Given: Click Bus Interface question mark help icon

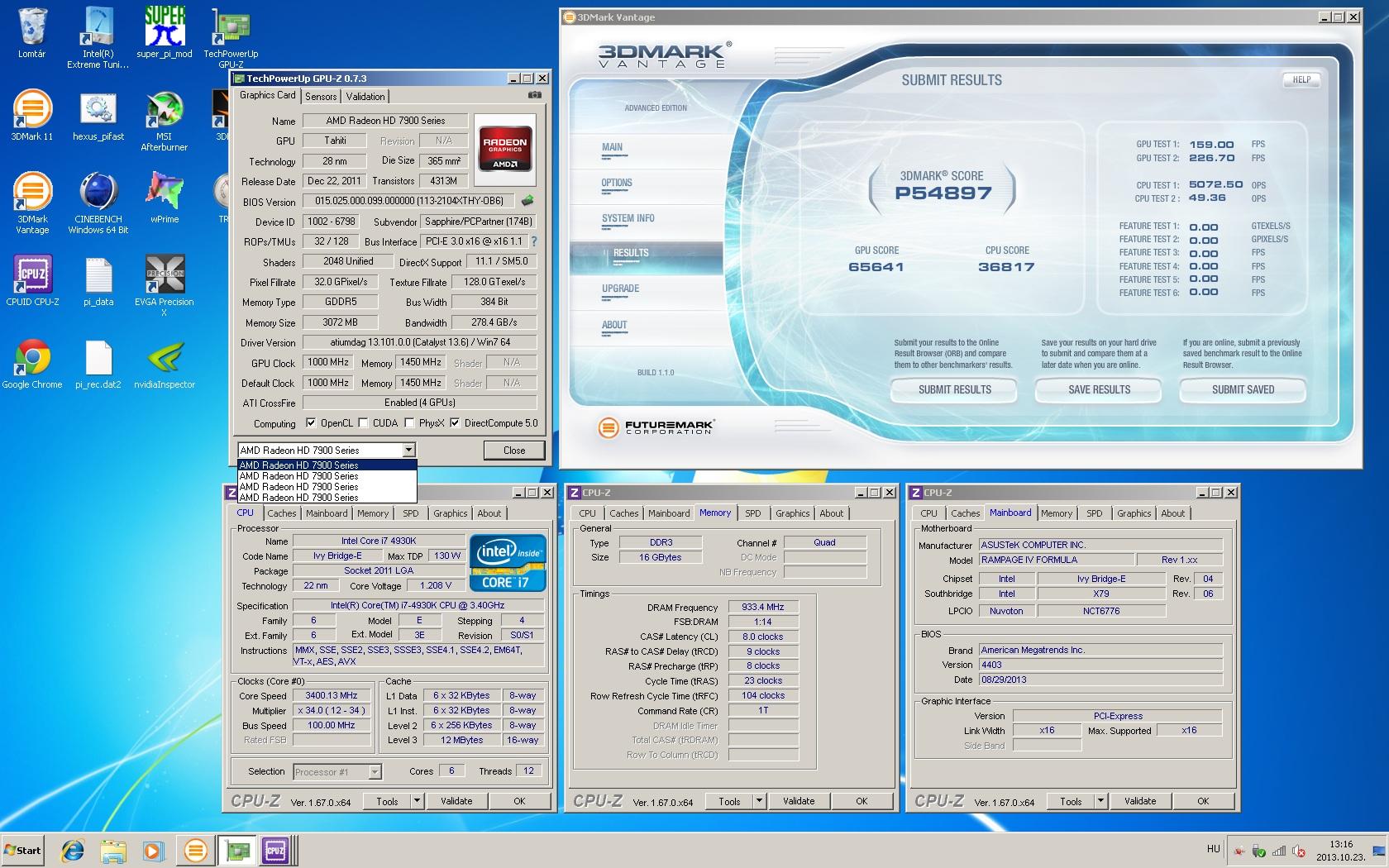Looking at the screenshot, I should pyautogui.click(x=534, y=241).
